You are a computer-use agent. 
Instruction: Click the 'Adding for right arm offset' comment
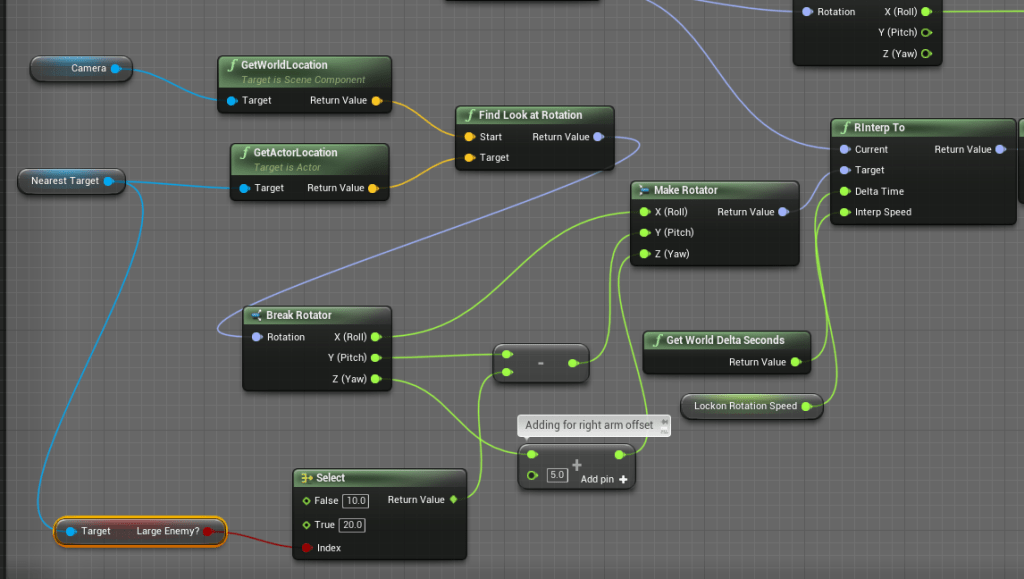(x=588, y=425)
